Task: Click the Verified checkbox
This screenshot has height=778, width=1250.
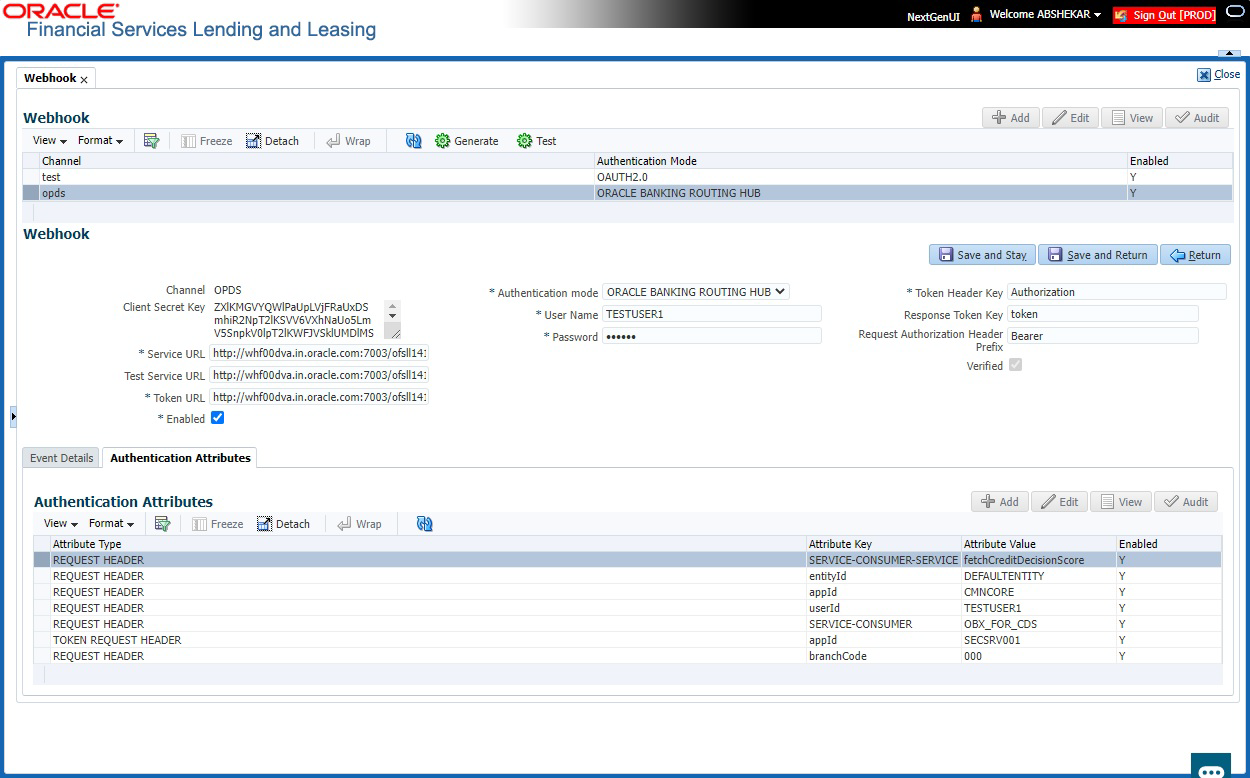Action: click(1016, 365)
